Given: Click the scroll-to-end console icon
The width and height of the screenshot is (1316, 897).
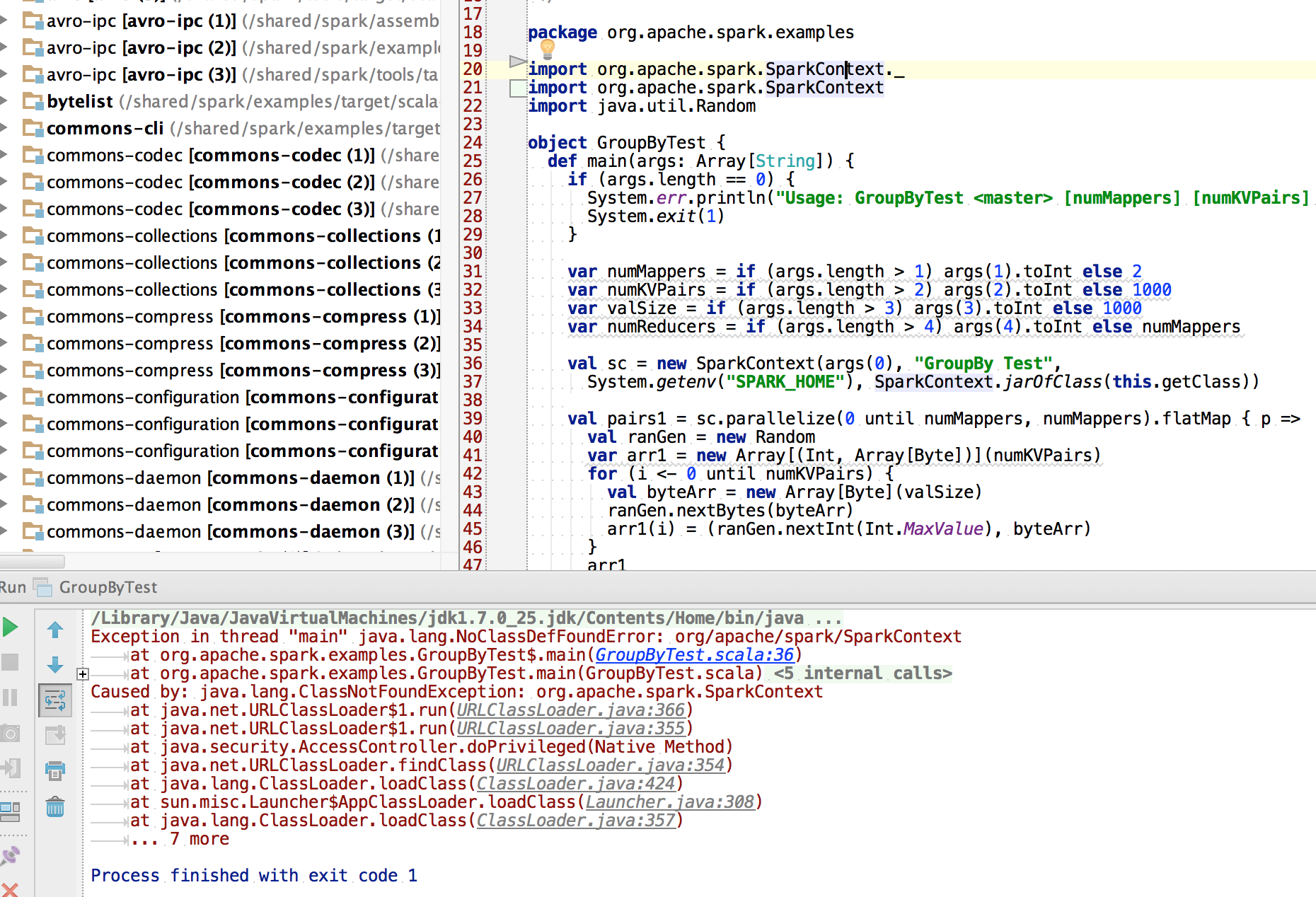Looking at the screenshot, I should (x=55, y=736).
